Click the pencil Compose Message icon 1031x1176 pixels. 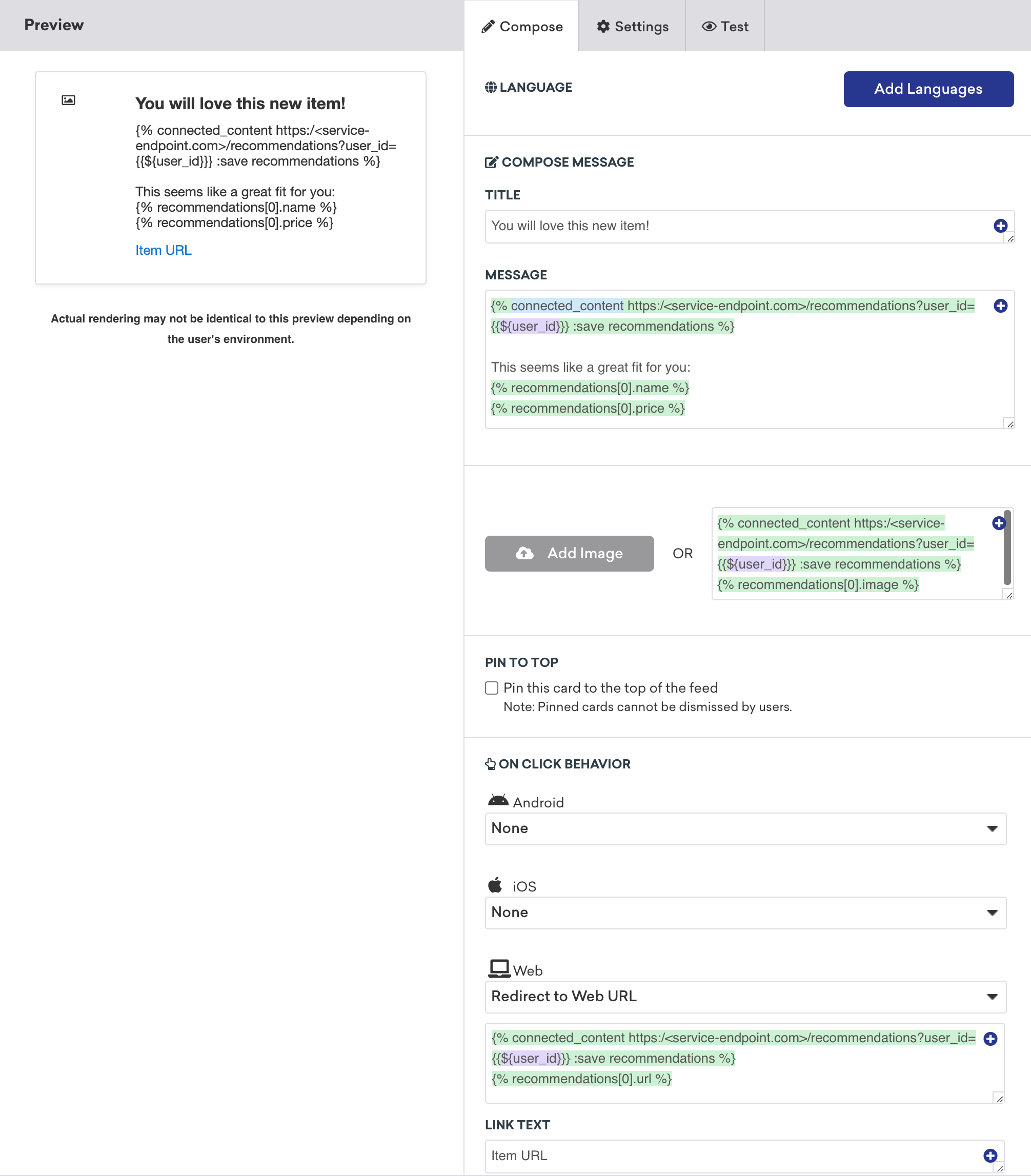tap(491, 161)
